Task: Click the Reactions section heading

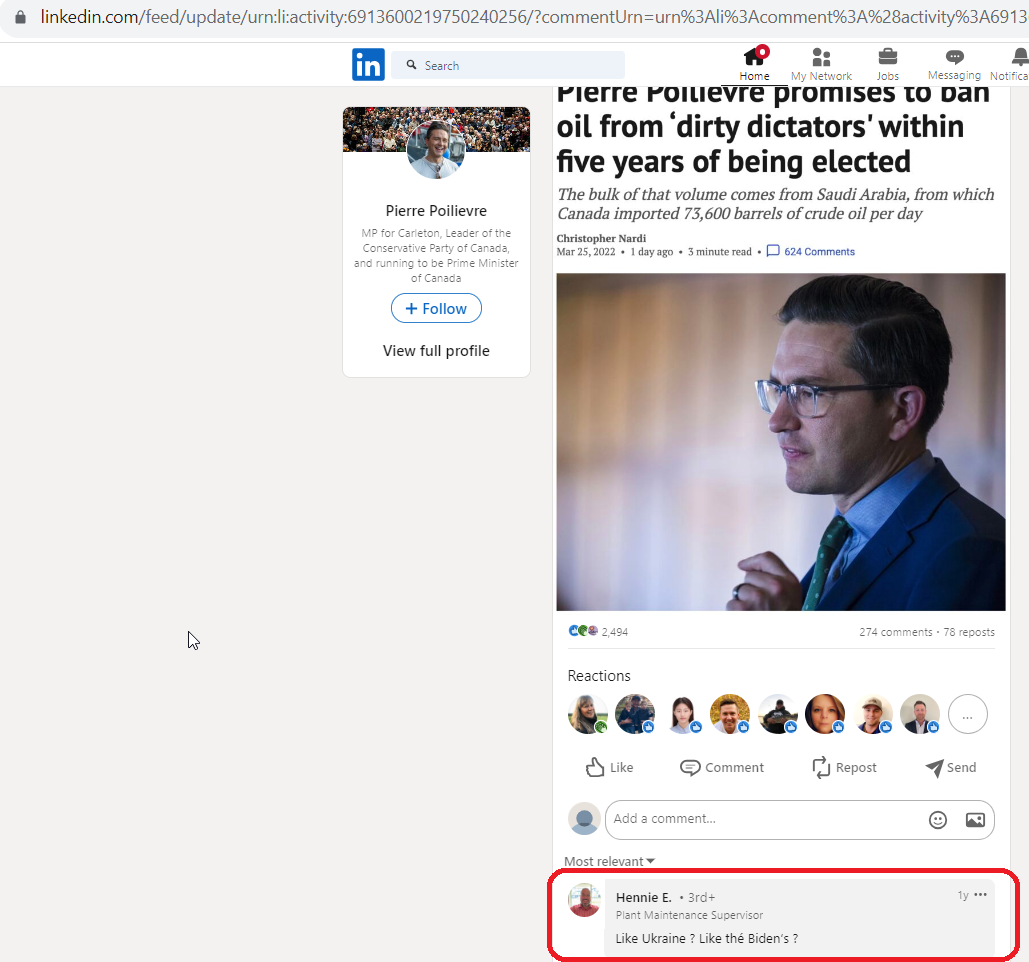Action: [x=599, y=676]
